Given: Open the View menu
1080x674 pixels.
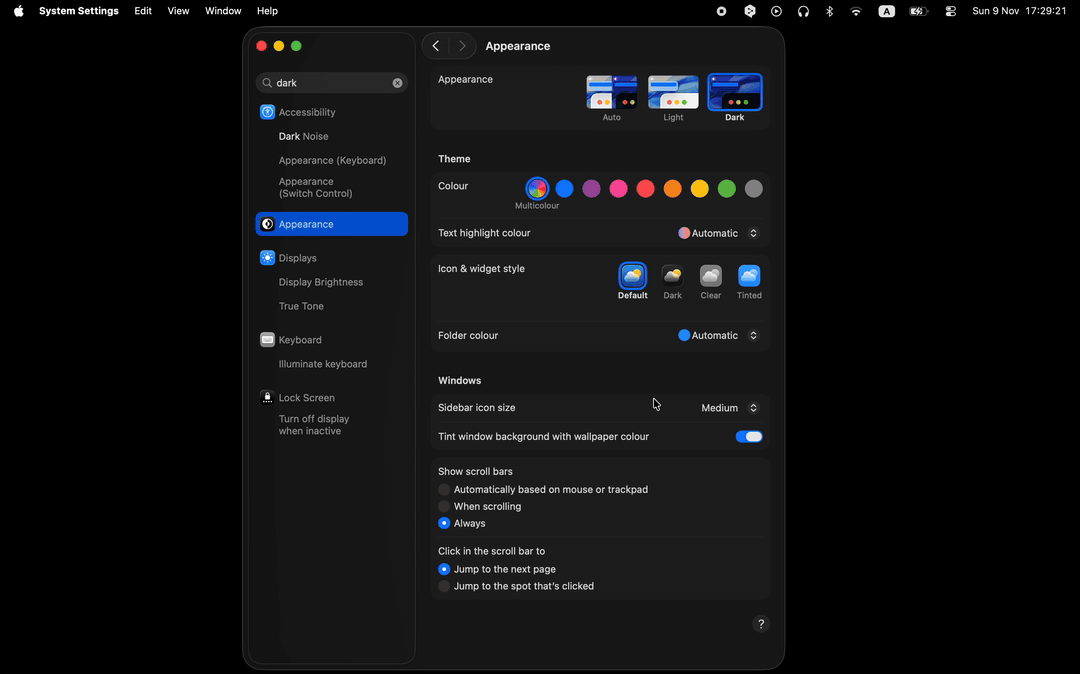Looking at the screenshot, I should point(178,11).
